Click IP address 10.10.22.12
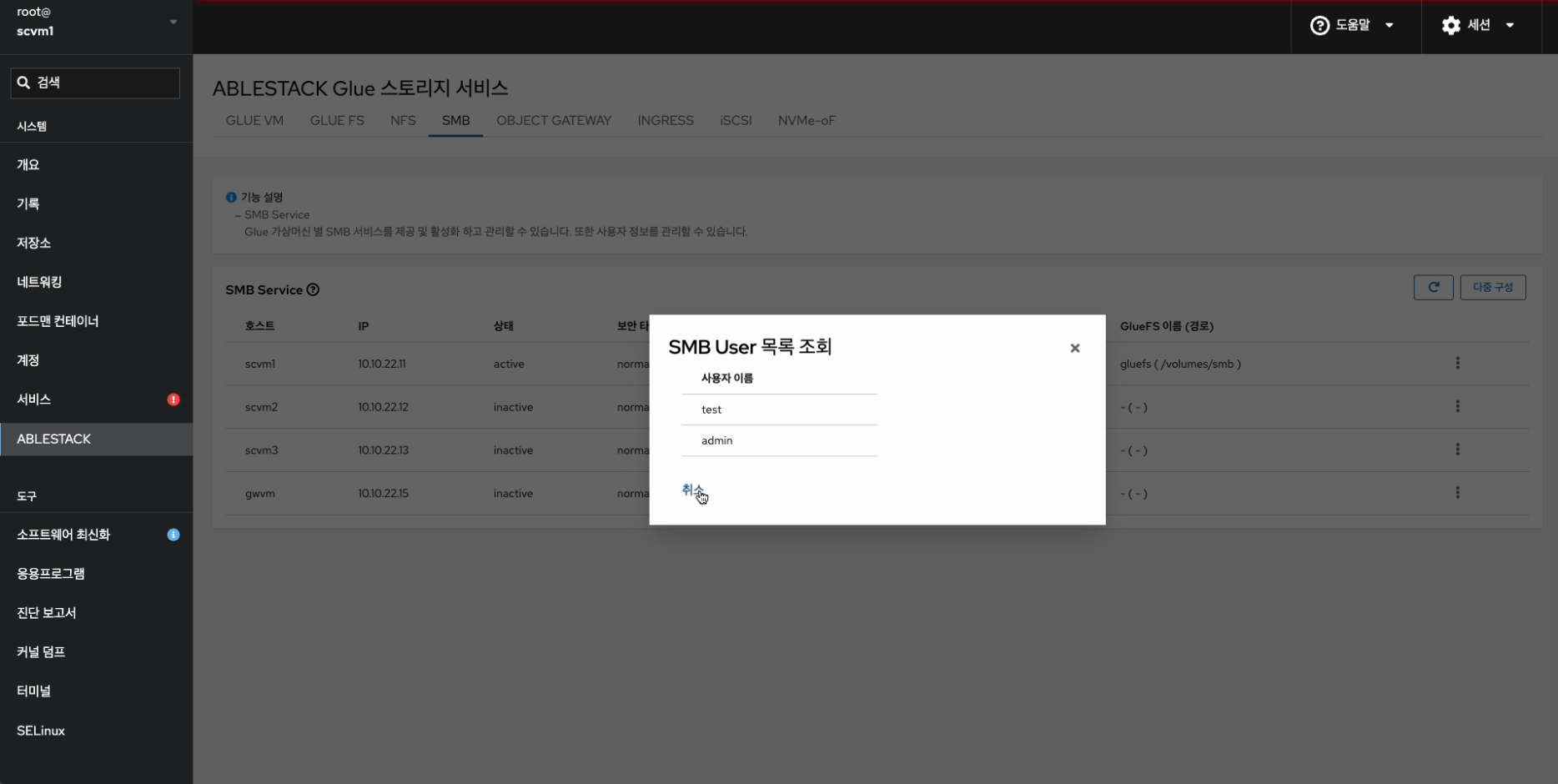1558x784 pixels. pyautogui.click(x=383, y=407)
